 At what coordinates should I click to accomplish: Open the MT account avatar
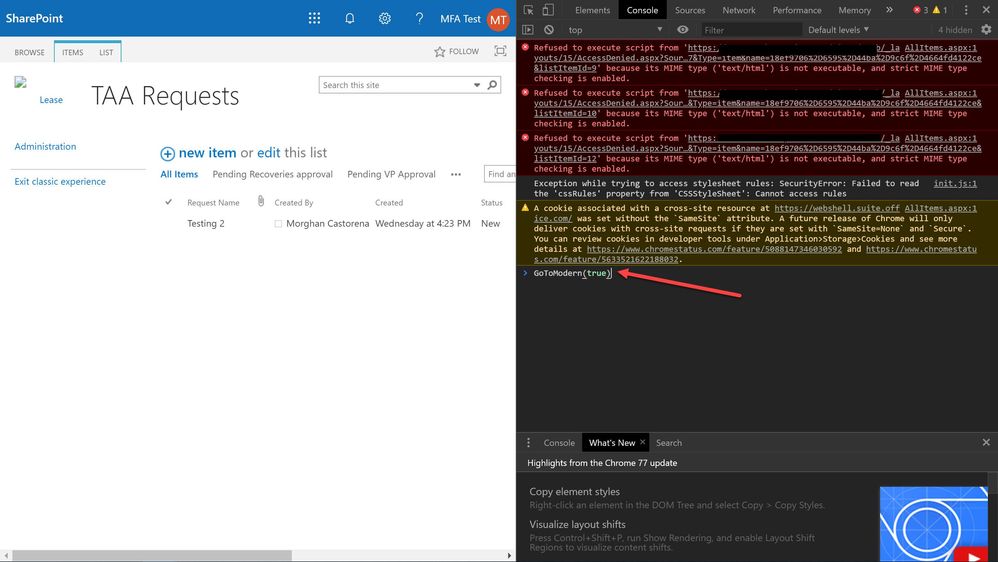pyautogui.click(x=498, y=20)
